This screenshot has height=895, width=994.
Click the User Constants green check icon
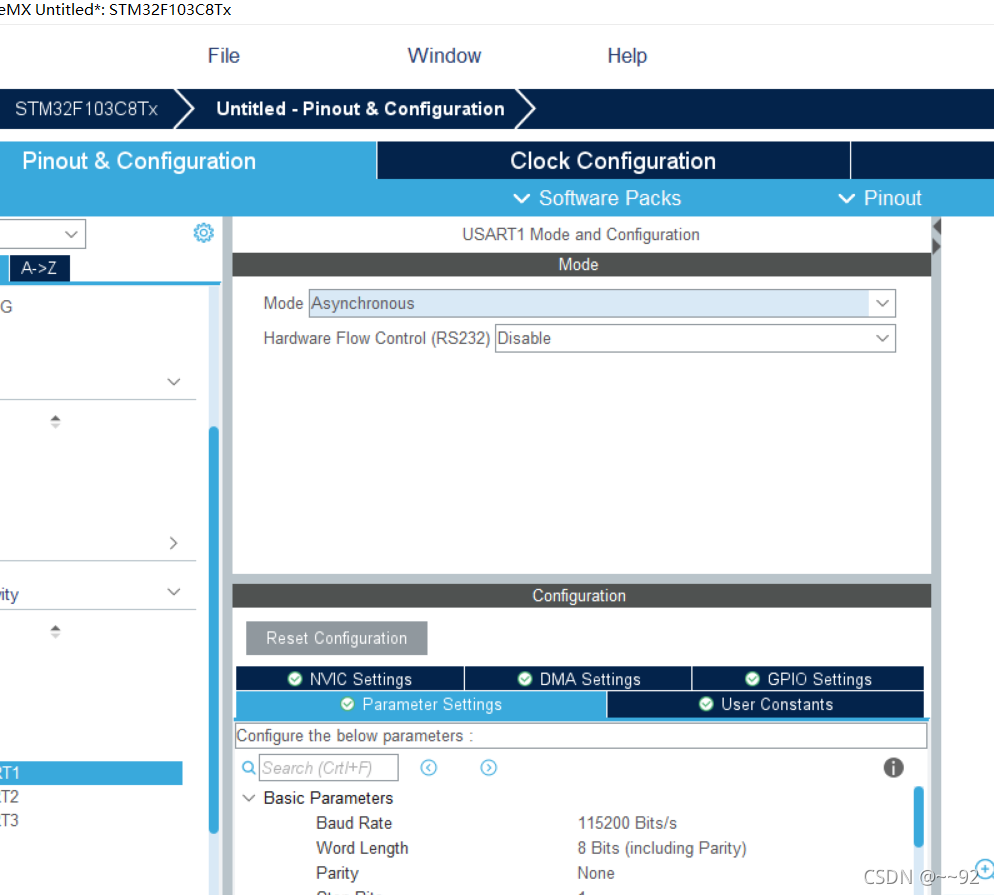coord(706,704)
